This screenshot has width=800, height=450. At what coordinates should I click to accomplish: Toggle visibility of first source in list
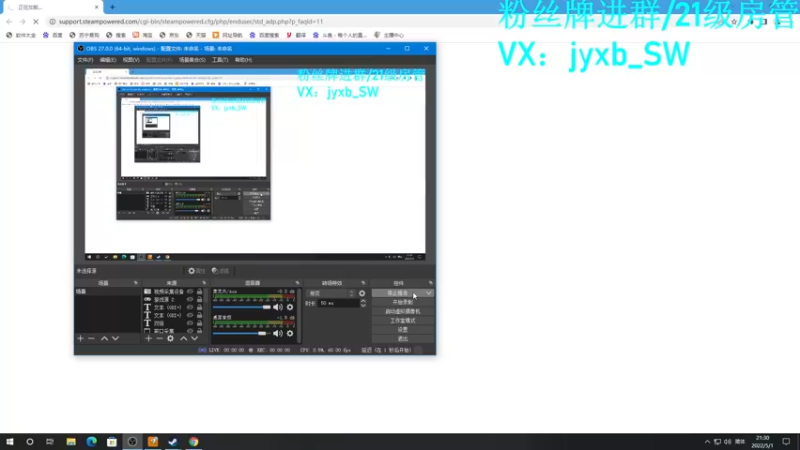(x=190, y=292)
